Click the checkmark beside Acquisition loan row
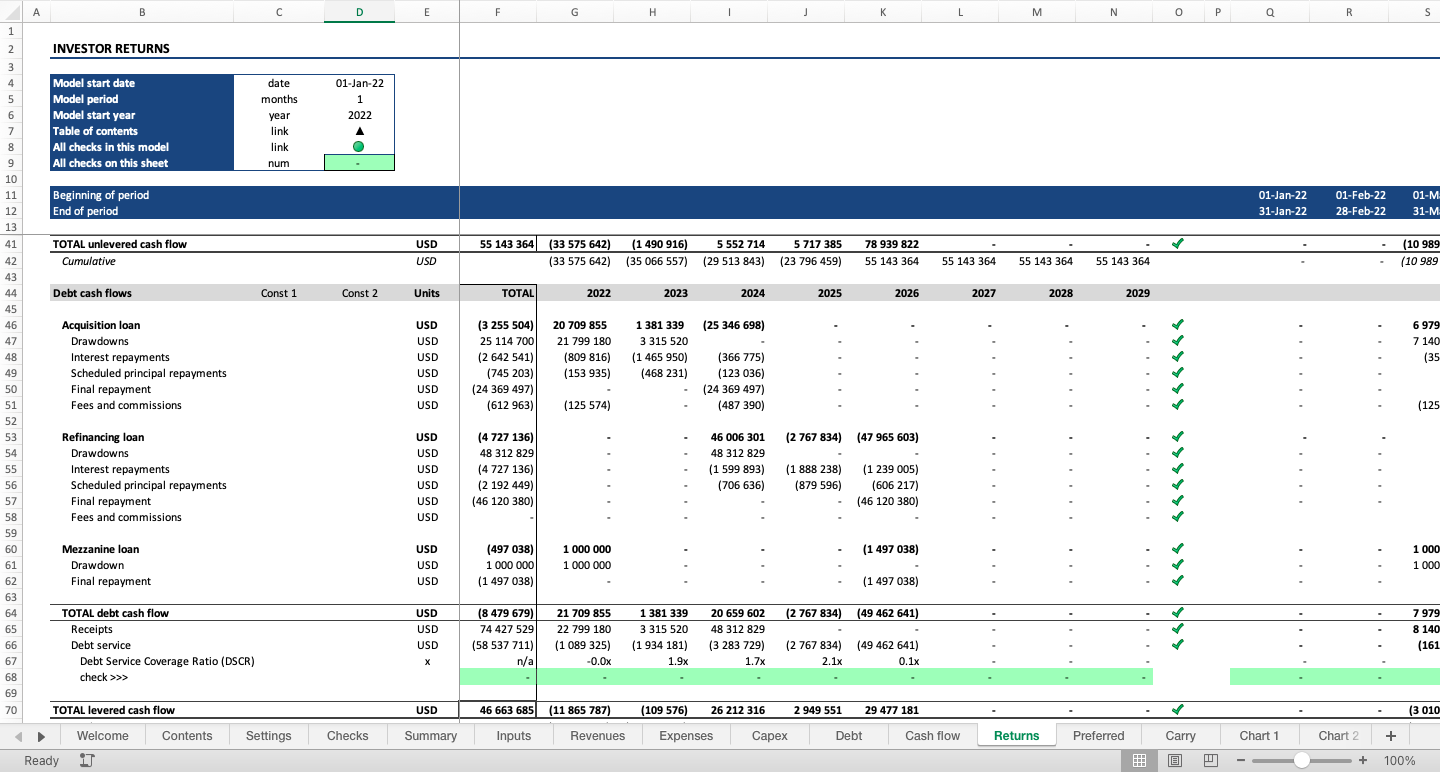1440x772 pixels. [1178, 325]
